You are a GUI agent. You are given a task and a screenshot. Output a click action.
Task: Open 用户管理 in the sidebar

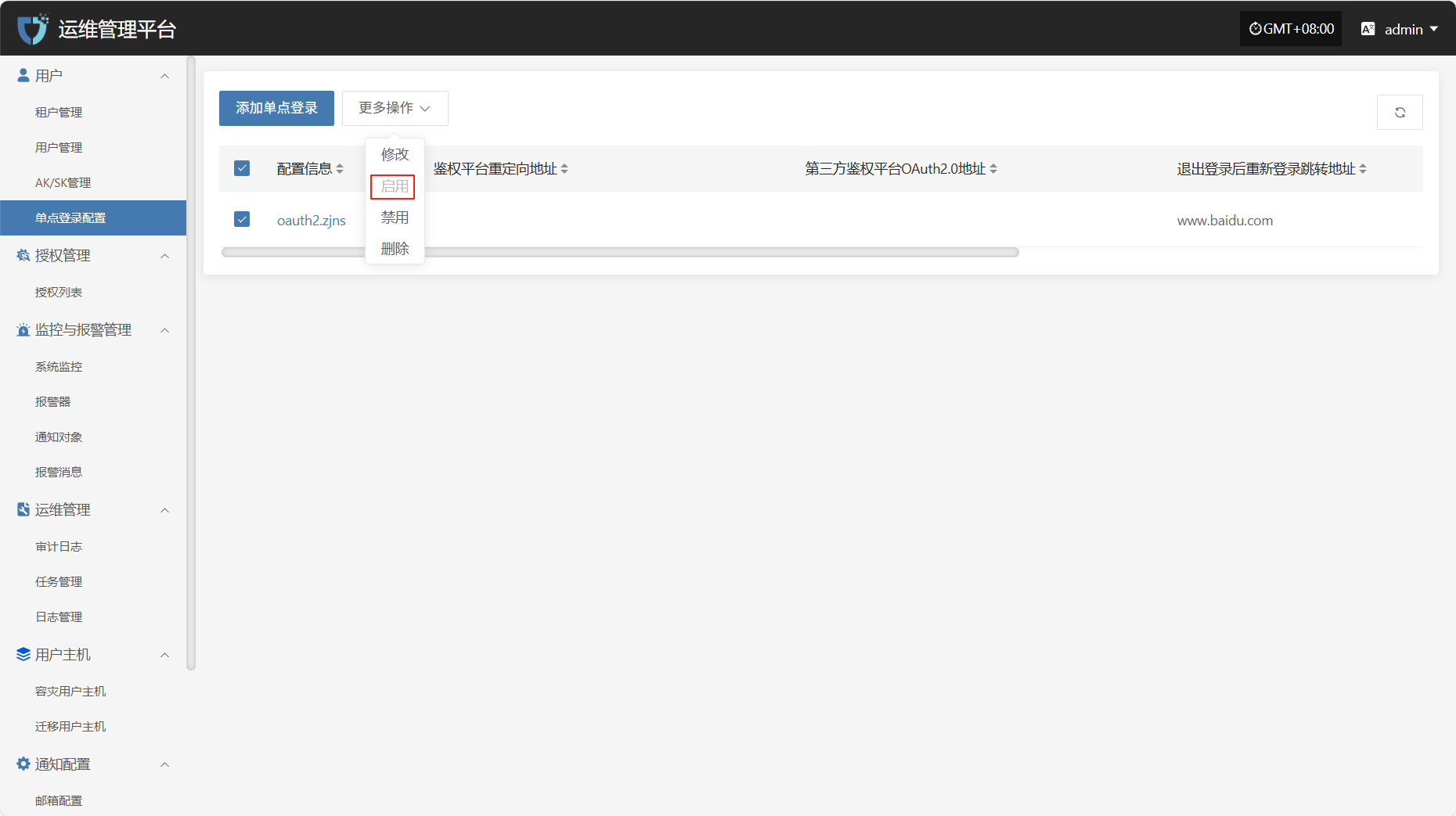pyautogui.click(x=59, y=147)
